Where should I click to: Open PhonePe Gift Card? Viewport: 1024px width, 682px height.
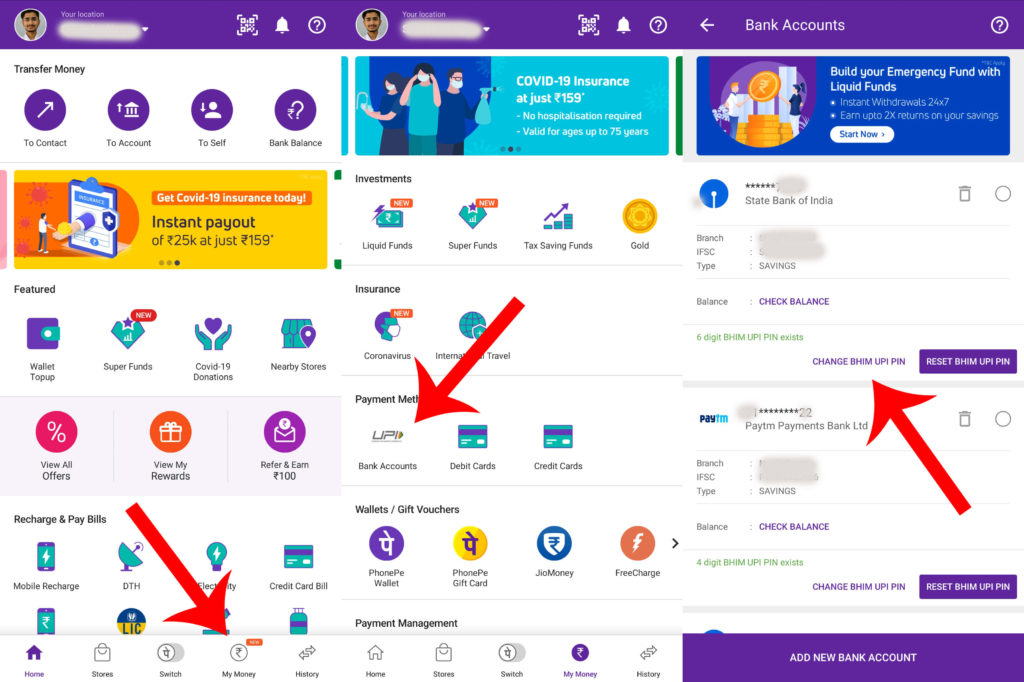pyautogui.click(x=470, y=544)
